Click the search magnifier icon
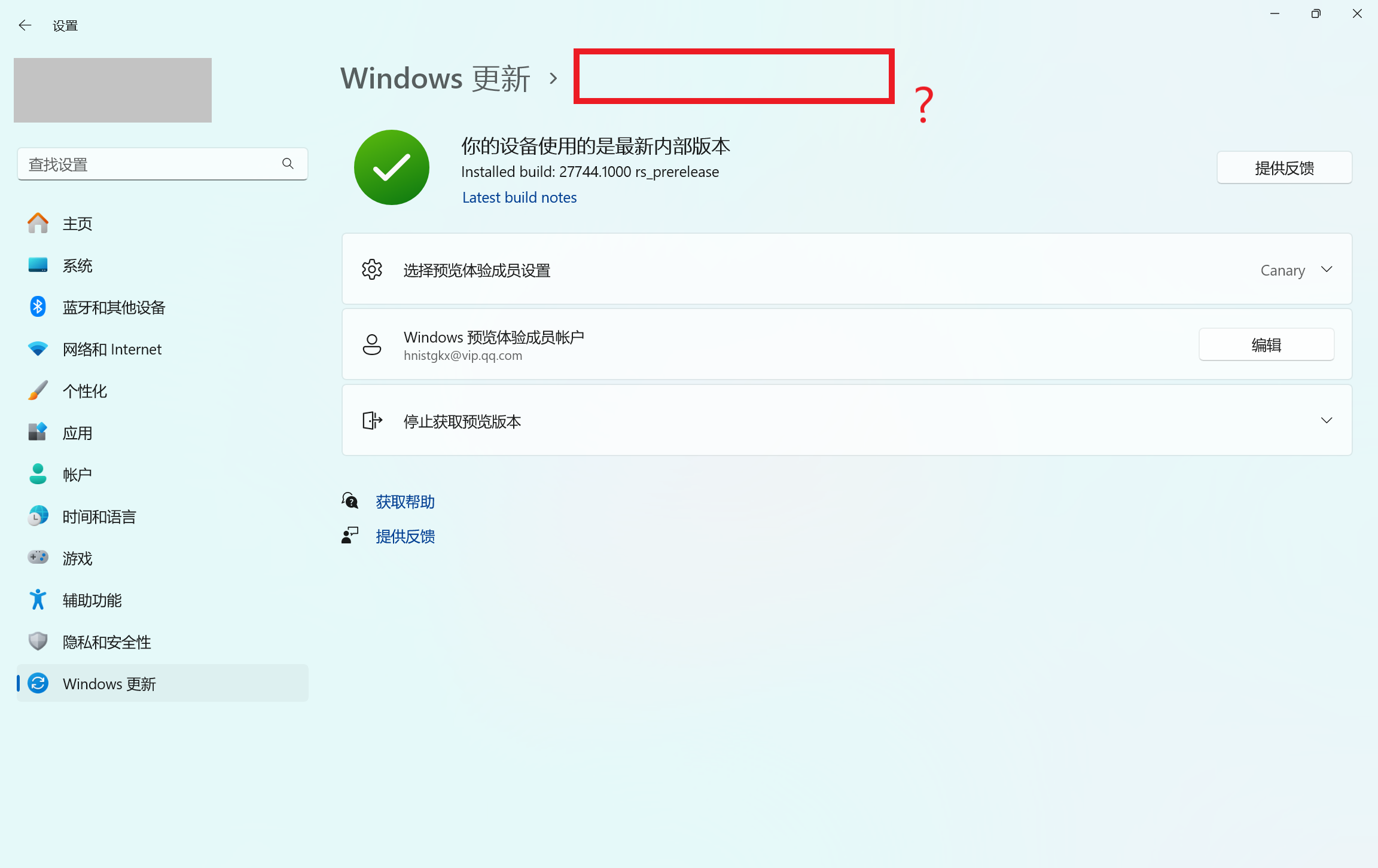 coord(288,164)
